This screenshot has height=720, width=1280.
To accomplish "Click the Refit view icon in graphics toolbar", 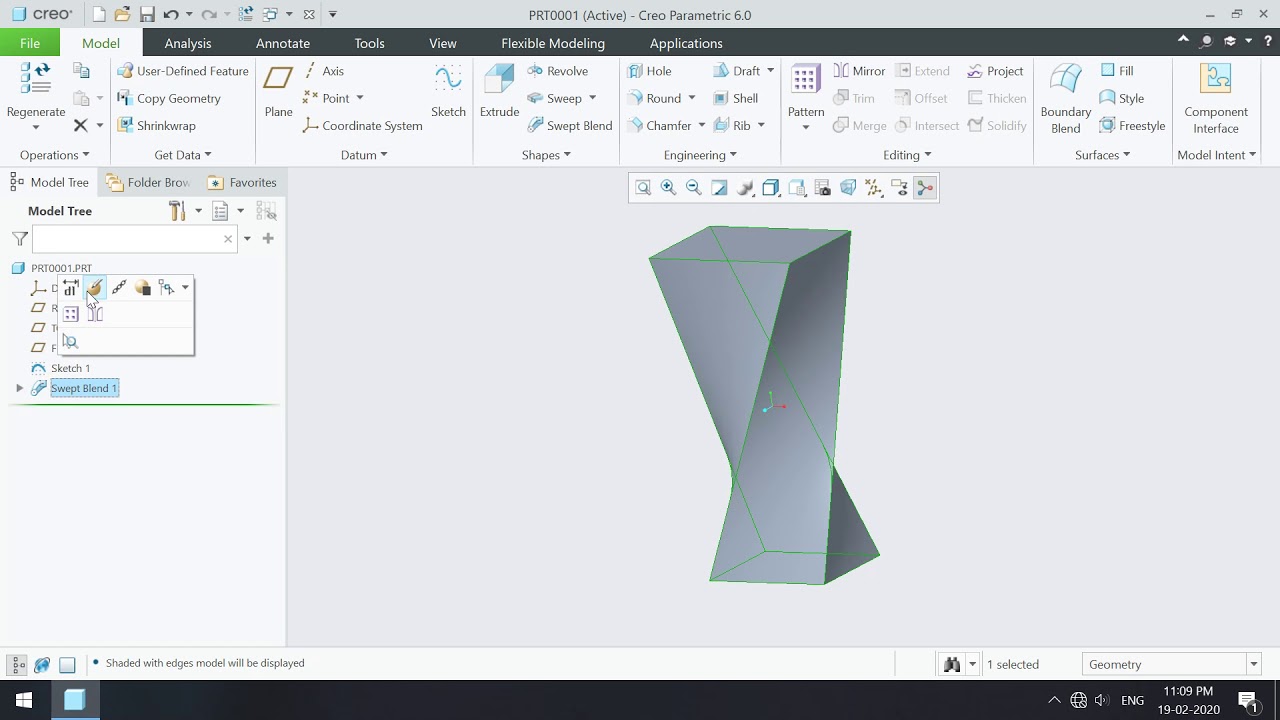I will click(x=643, y=188).
